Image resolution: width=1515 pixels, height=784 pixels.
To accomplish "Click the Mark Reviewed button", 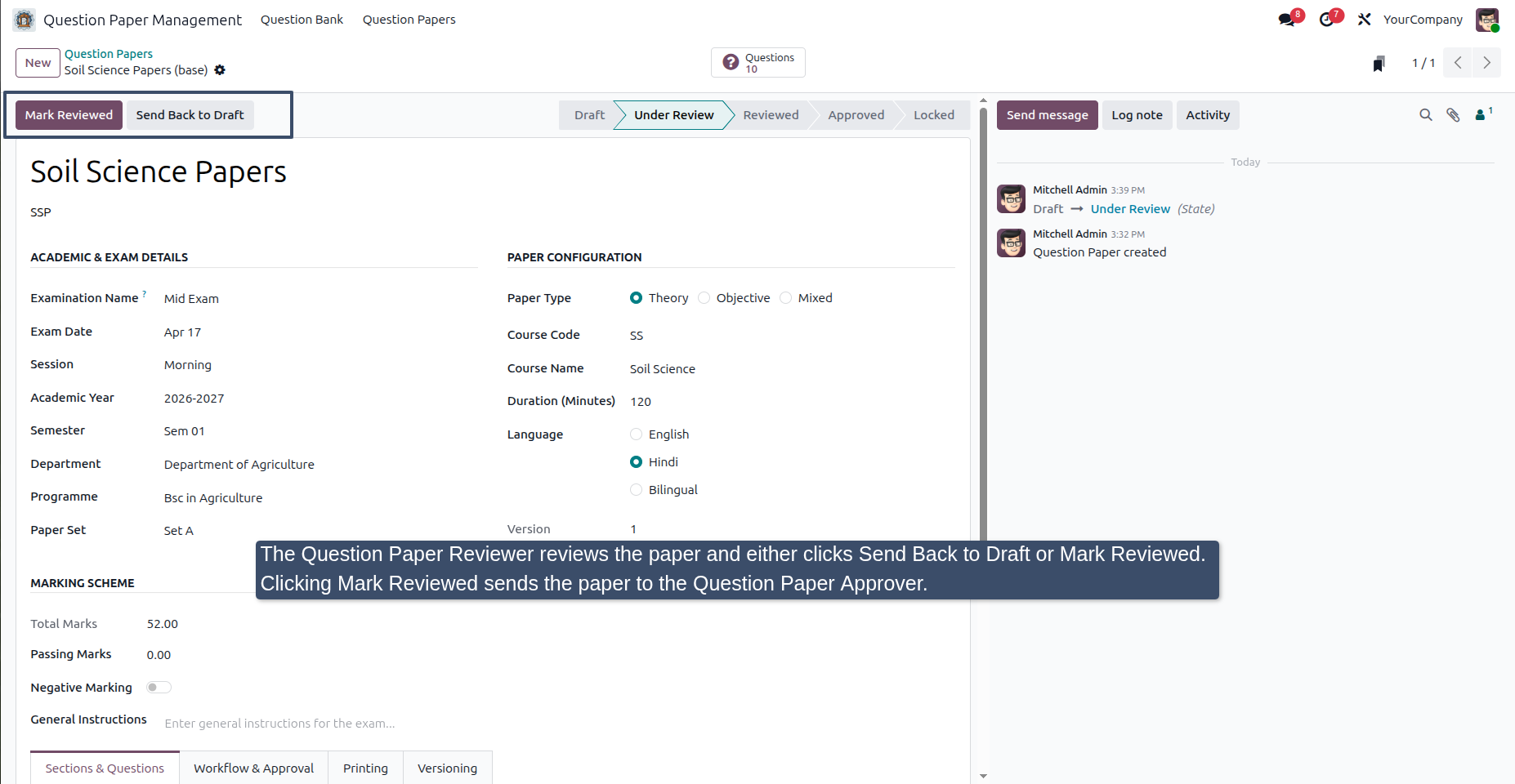I will (69, 115).
